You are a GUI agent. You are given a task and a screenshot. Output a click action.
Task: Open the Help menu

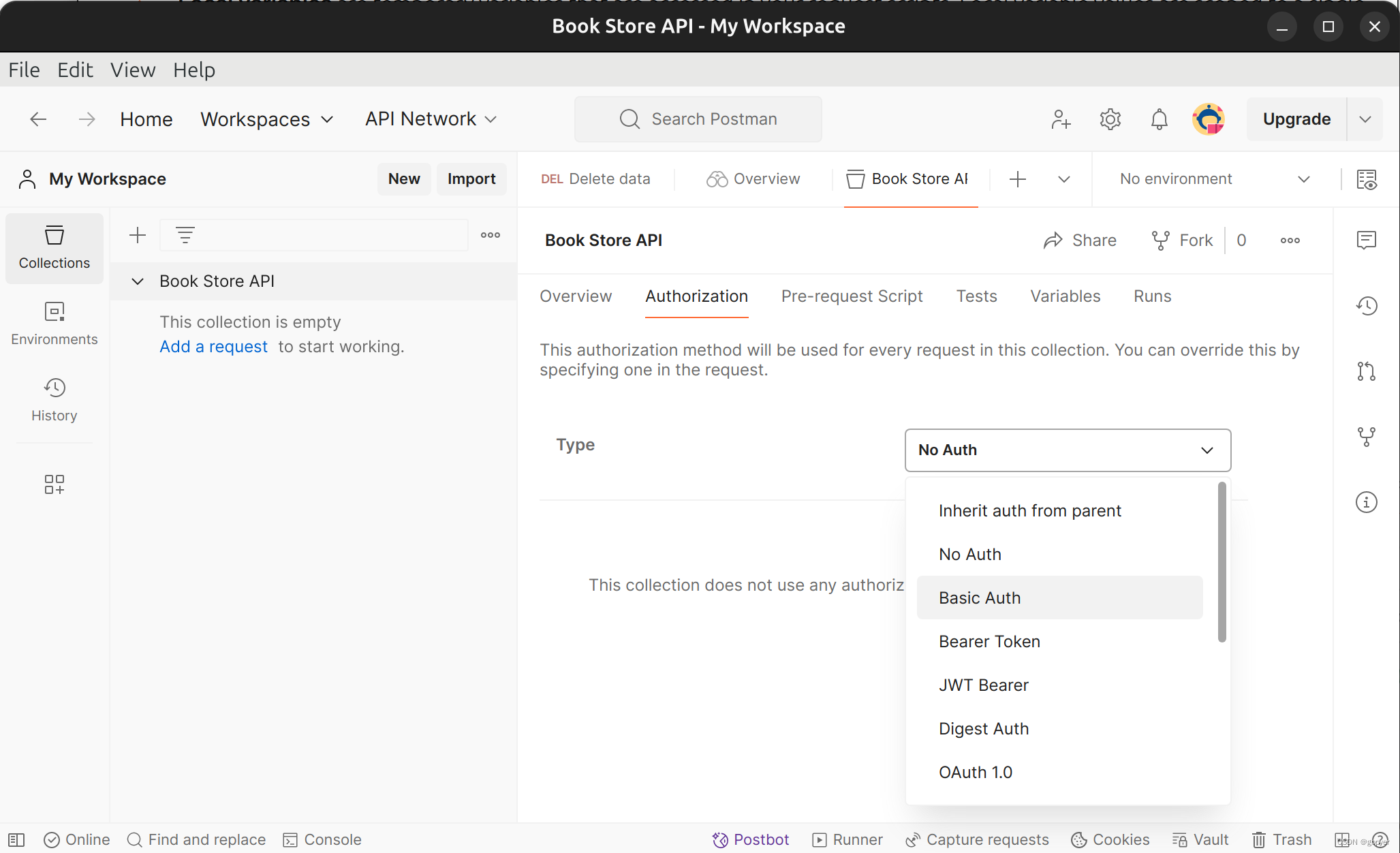point(194,70)
